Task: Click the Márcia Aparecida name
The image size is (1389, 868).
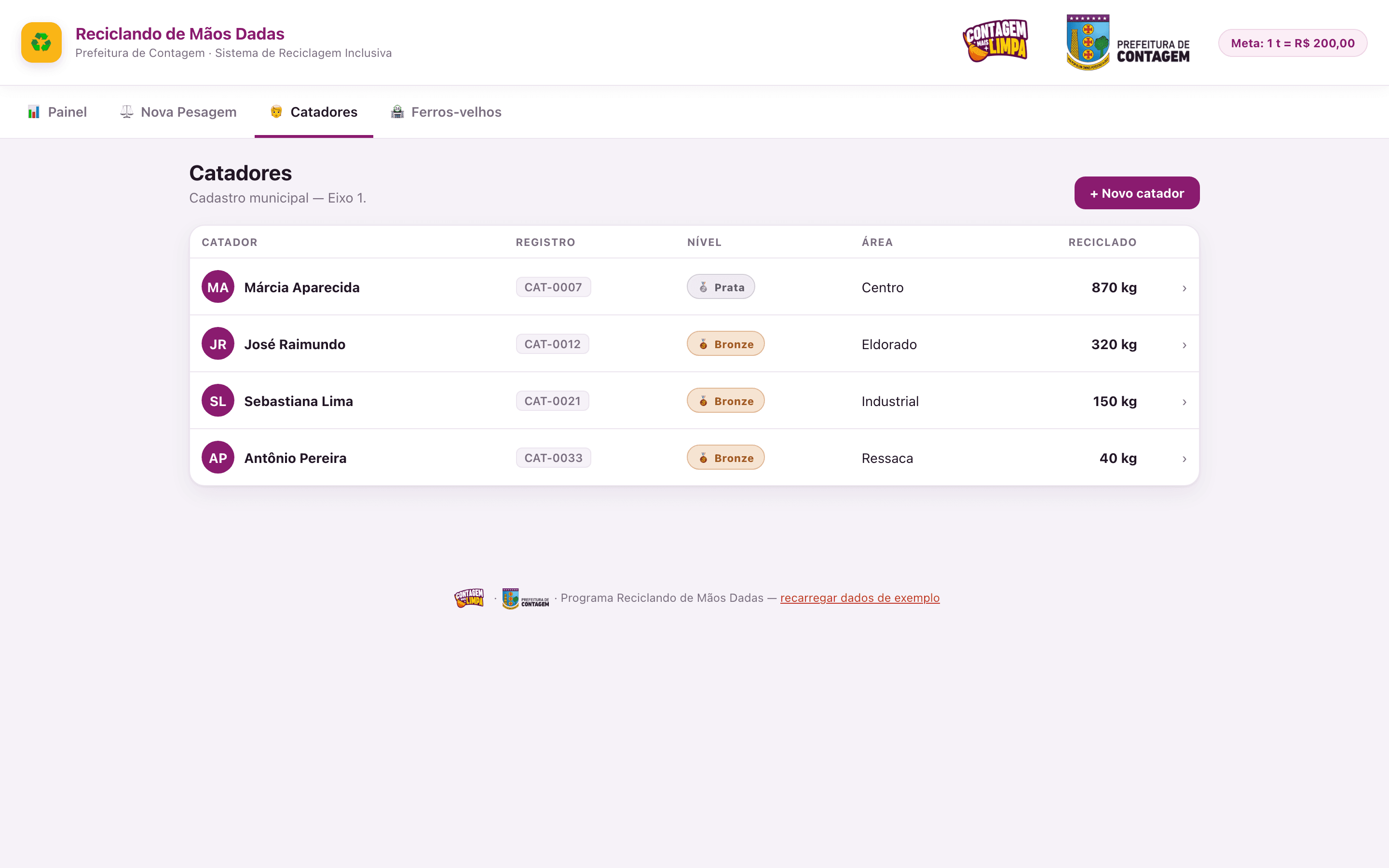Action: coord(302,287)
